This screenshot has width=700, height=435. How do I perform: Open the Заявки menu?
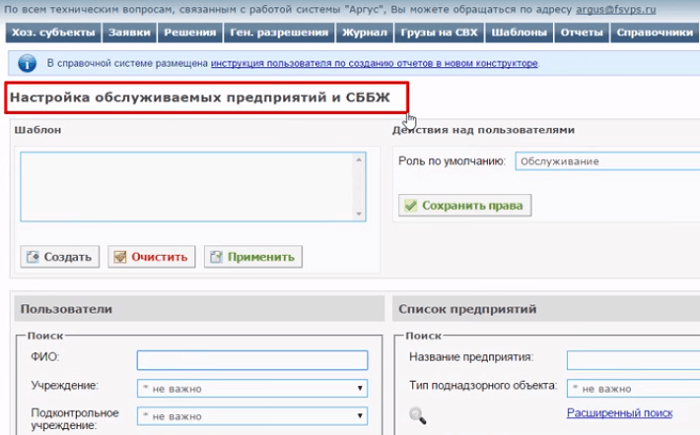(130, 32)
